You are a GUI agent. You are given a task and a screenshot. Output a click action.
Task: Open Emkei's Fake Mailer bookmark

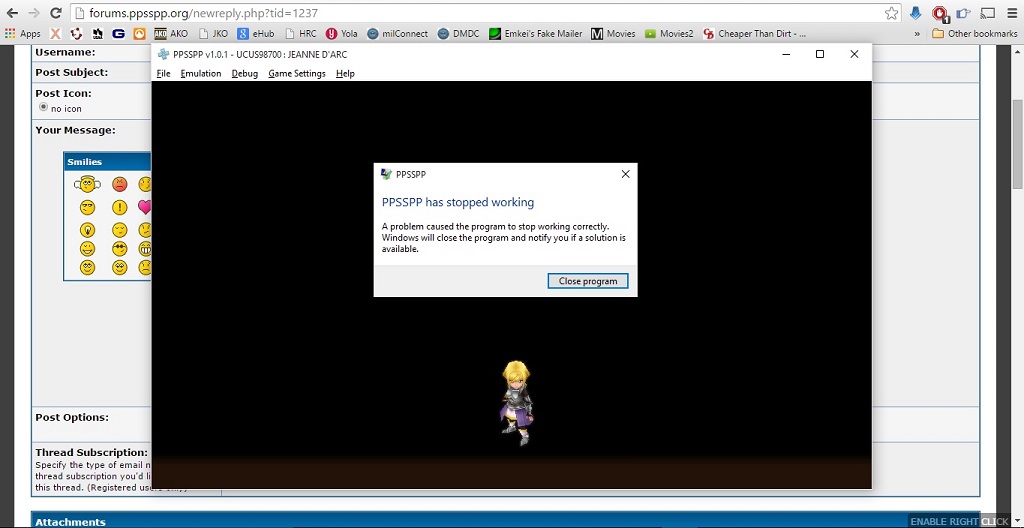click(535, 34)
